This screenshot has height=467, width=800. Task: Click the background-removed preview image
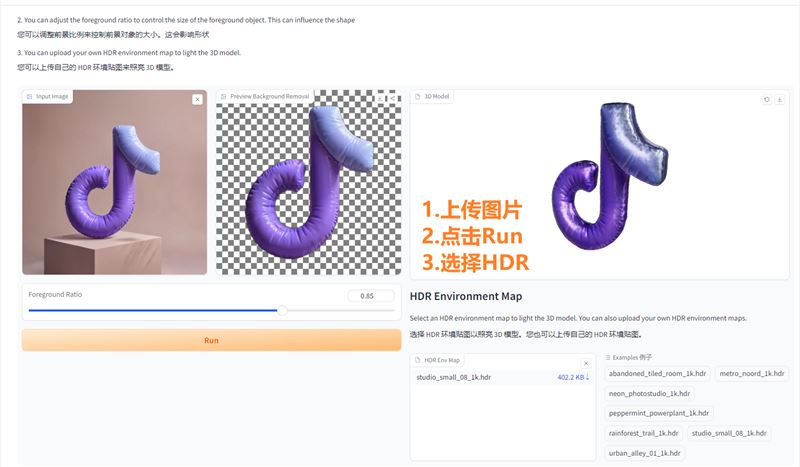coord(309,183)
